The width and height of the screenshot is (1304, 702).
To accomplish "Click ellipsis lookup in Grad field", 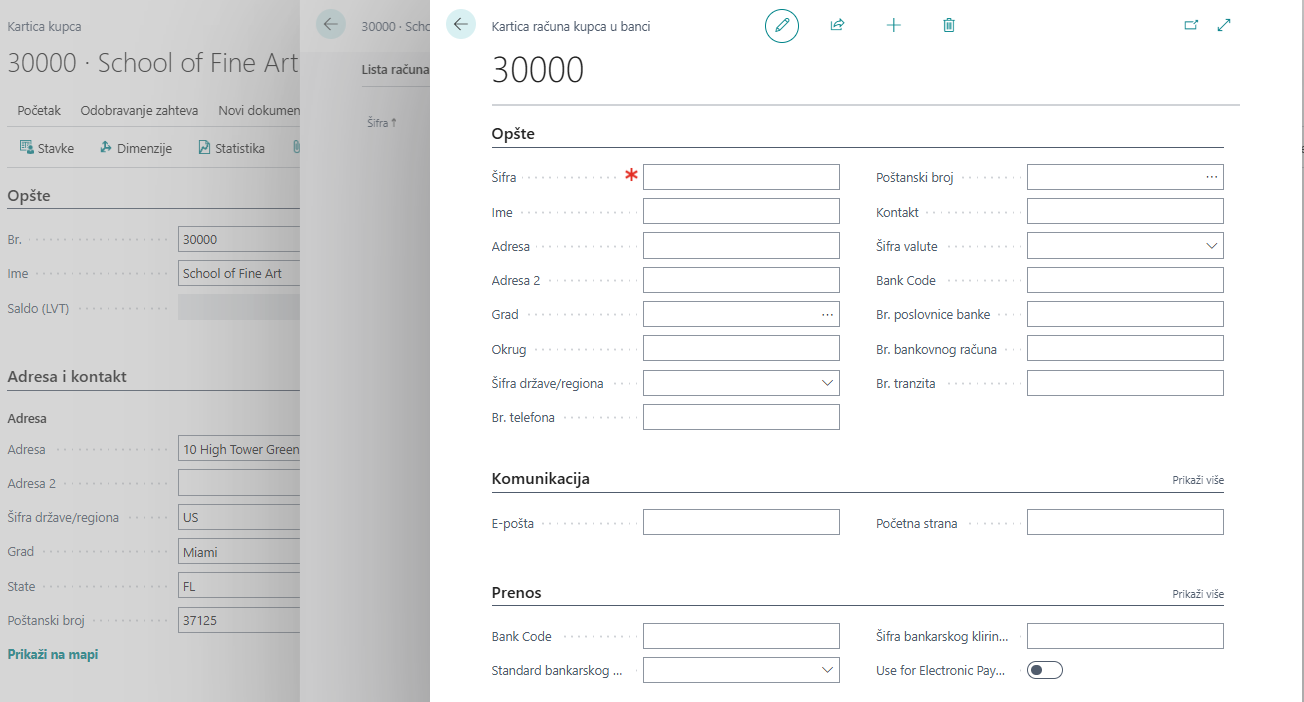I will [827, 315].
